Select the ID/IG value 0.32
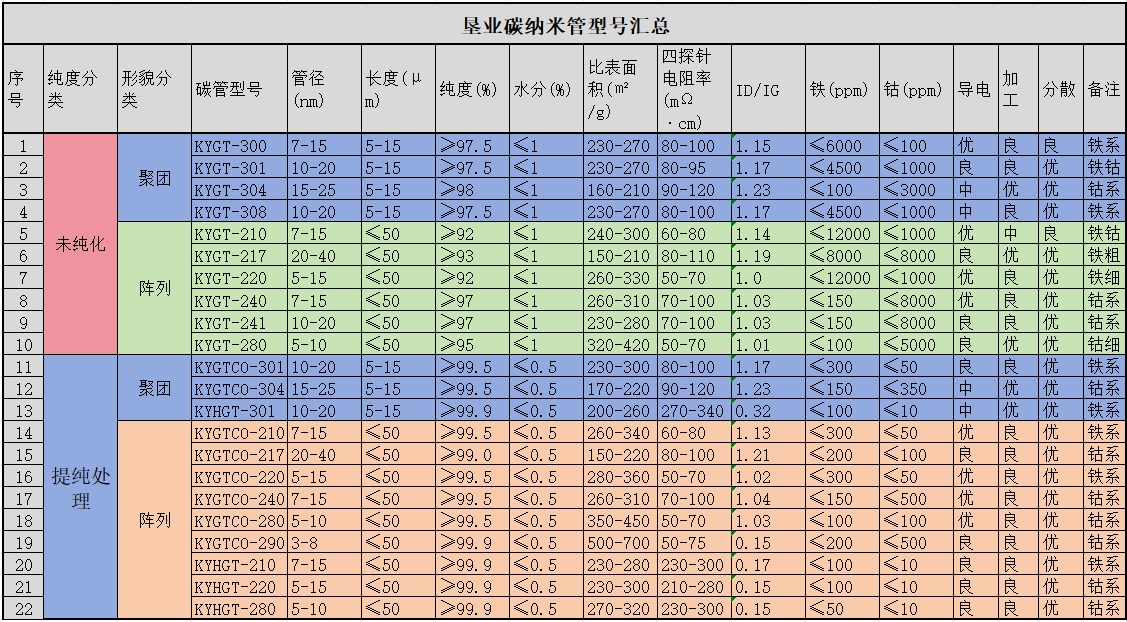This screenshot has width=1127, height=622. pos(768,411)
